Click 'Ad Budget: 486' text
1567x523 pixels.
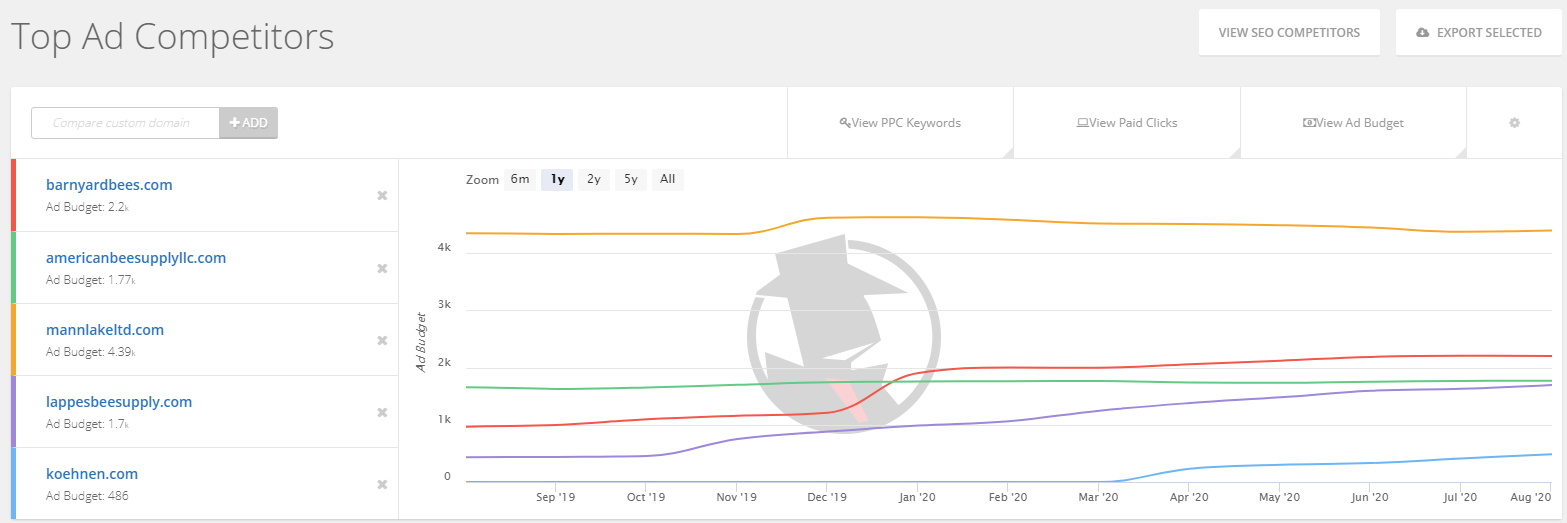point(87,496)
